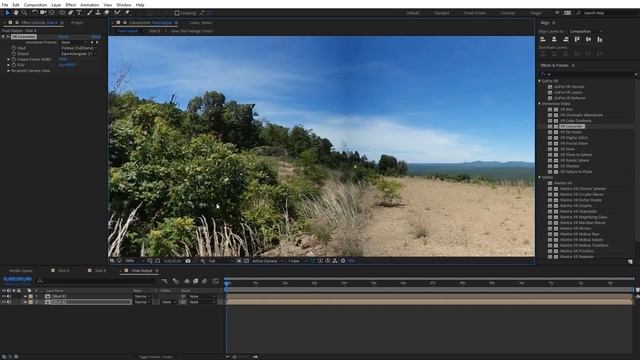Hide layer 2 with its eye toggle
Image resolution: width=640 pixels, height=360 pixels.
coord(4,302)
